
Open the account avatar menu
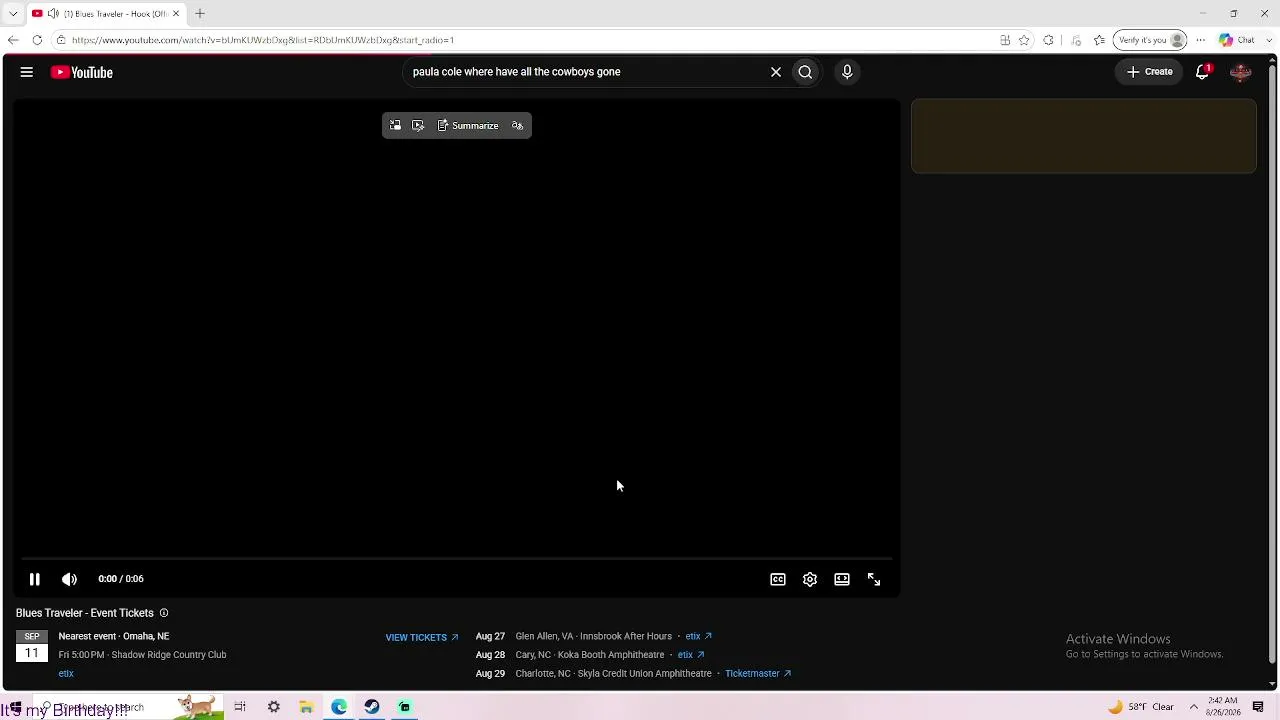pos(1241,72)
